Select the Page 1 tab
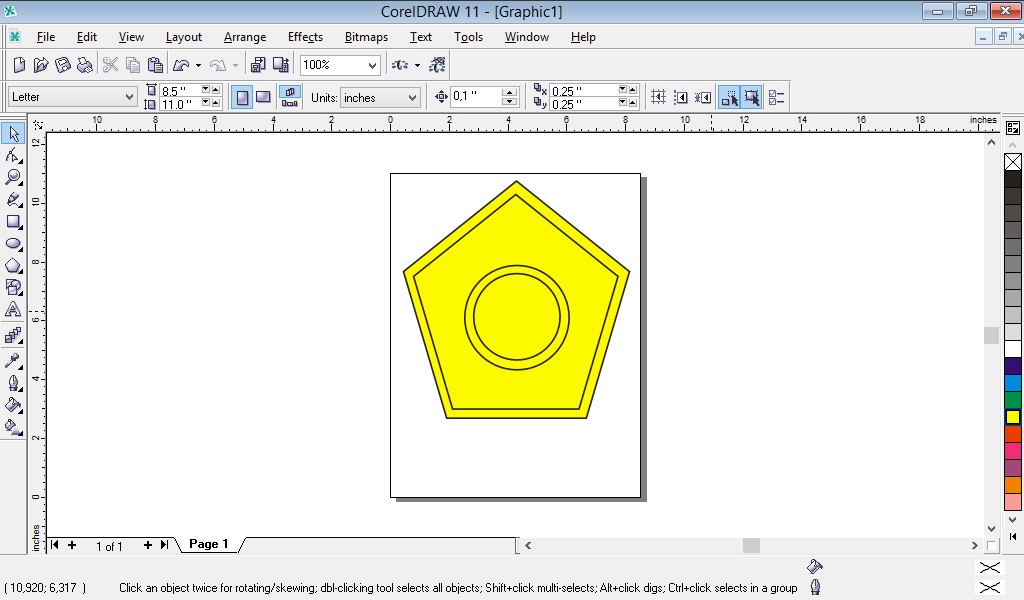The height and width of the screenshot is (600, 1024). [x=209, y=544]
